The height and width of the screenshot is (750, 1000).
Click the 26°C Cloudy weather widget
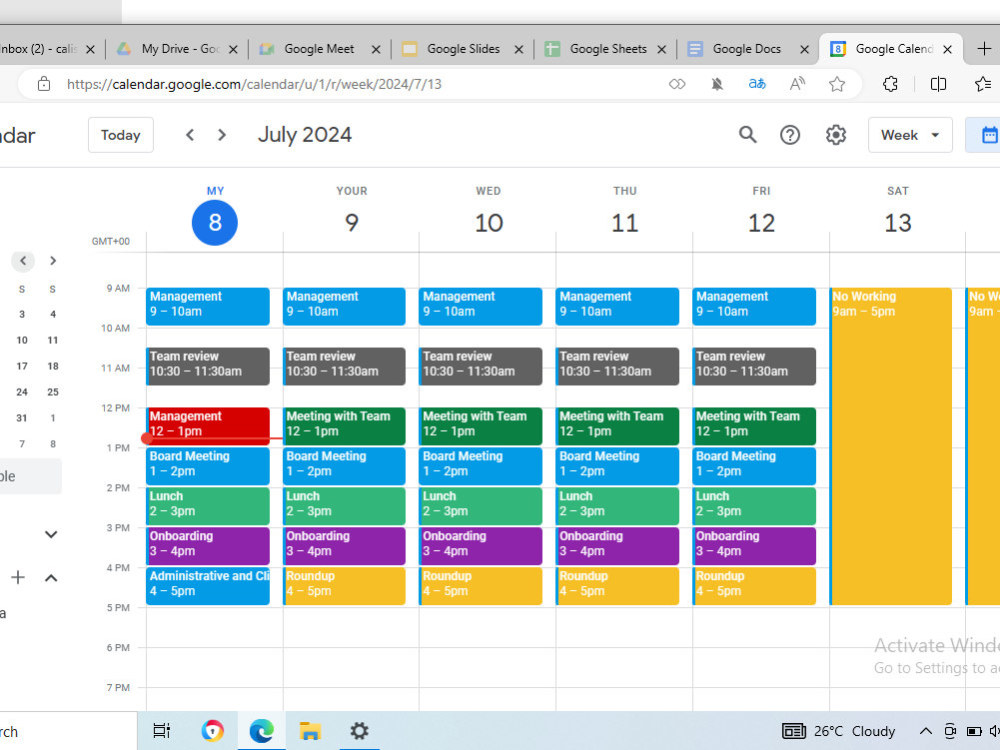tap(839, 731)
